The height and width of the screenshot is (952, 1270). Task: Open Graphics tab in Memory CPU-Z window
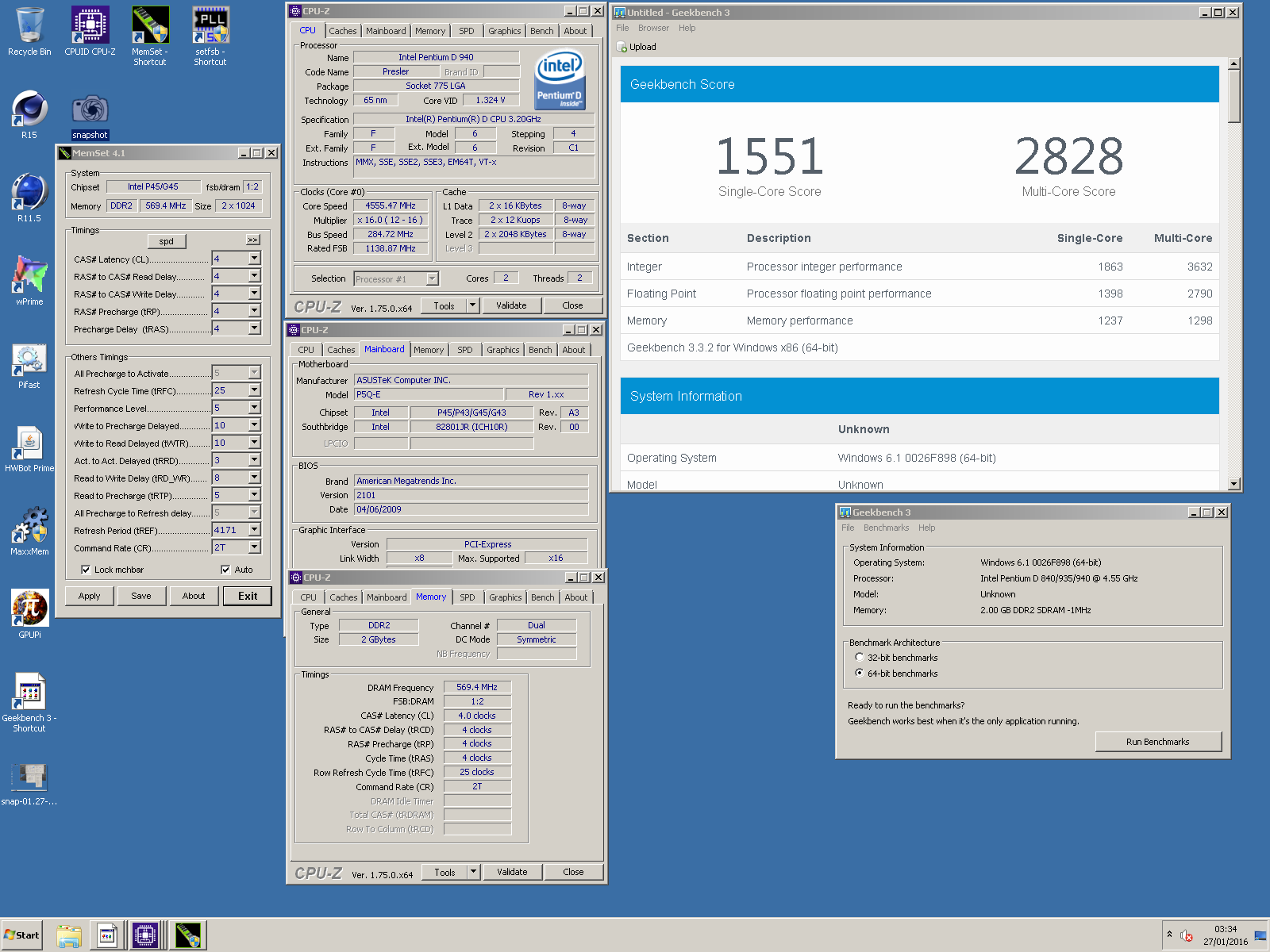click(506, 597)
